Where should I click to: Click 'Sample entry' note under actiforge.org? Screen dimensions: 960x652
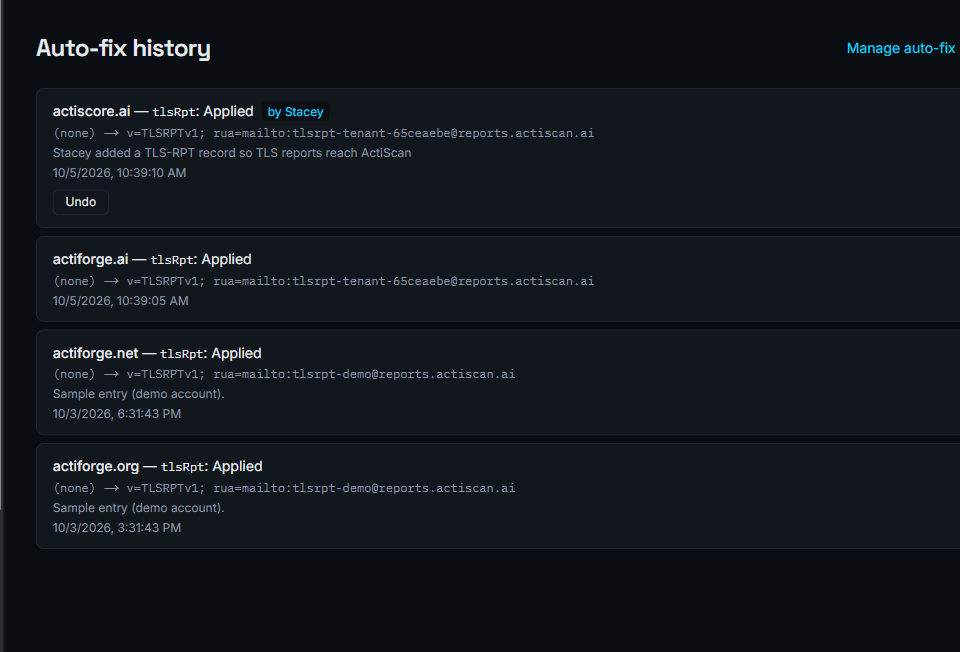click(x=138, y=508)
